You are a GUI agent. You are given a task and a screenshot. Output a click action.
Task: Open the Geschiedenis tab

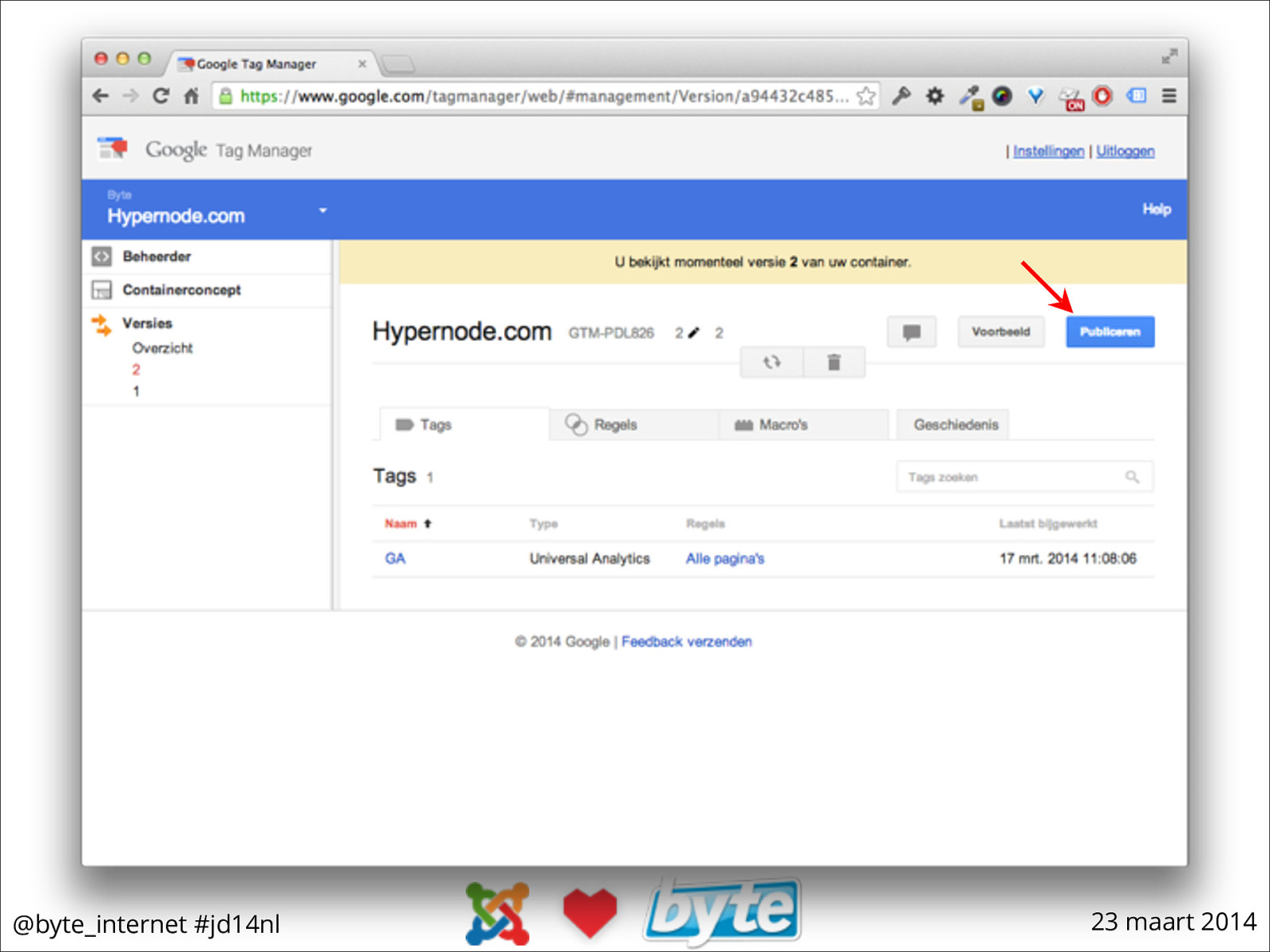click(952, 424)
